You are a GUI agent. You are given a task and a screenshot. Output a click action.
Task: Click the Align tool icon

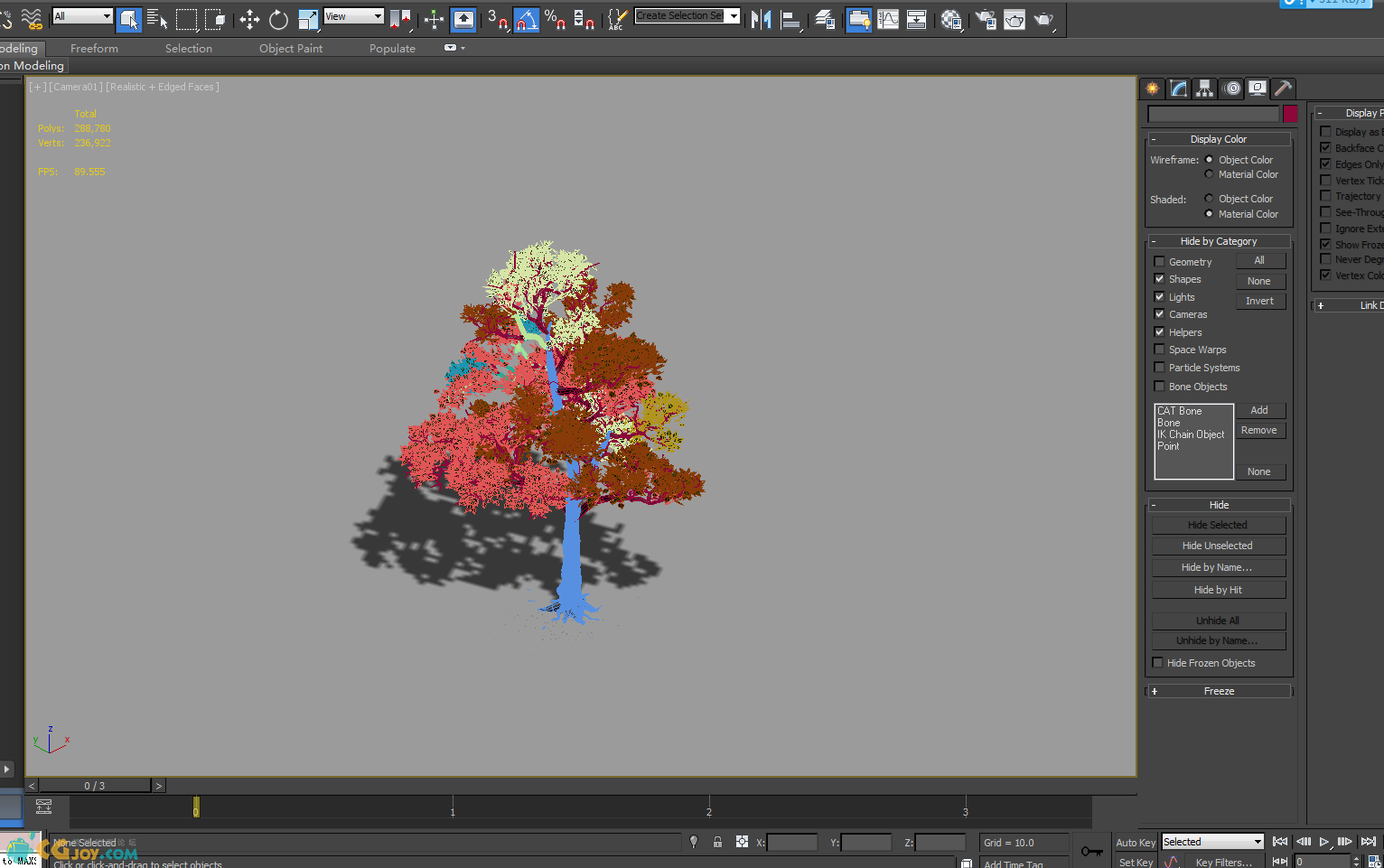coord(790,19)
